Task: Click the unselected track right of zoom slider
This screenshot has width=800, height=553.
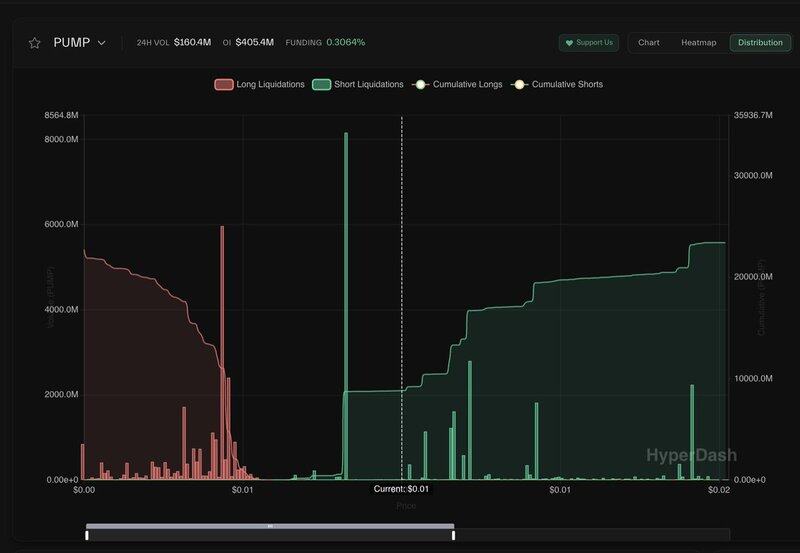Action: [x=590, y=535]
